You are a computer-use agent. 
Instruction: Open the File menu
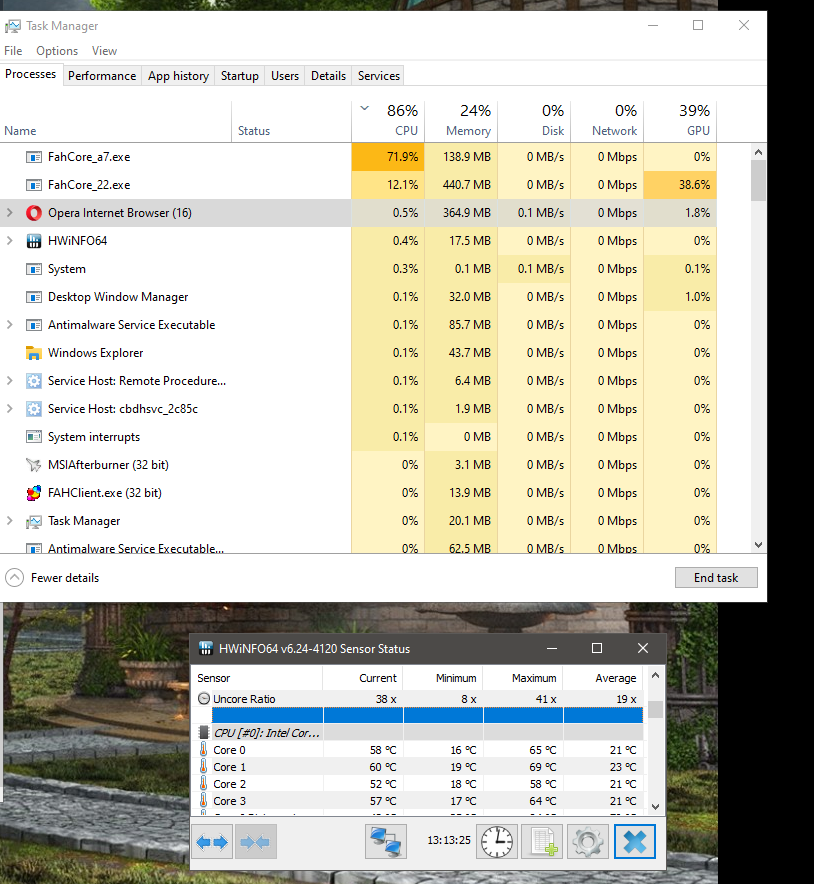(13, 51)
